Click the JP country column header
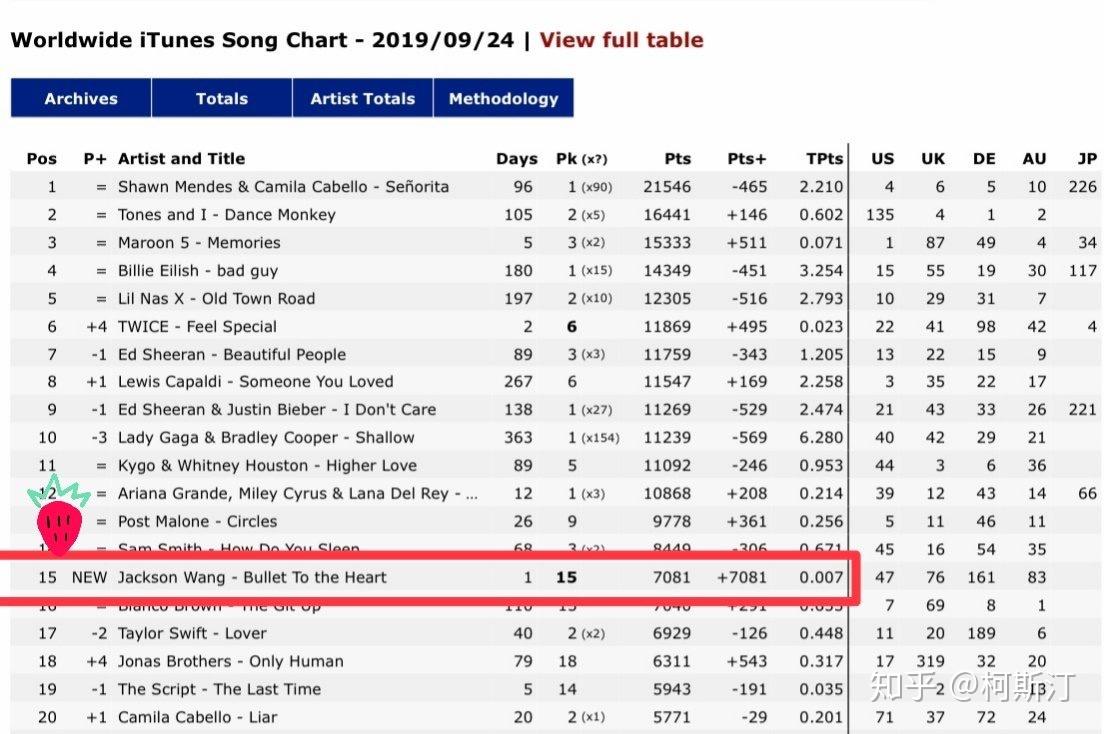Screen dimensions: 1104x734 pos(1086,158)
